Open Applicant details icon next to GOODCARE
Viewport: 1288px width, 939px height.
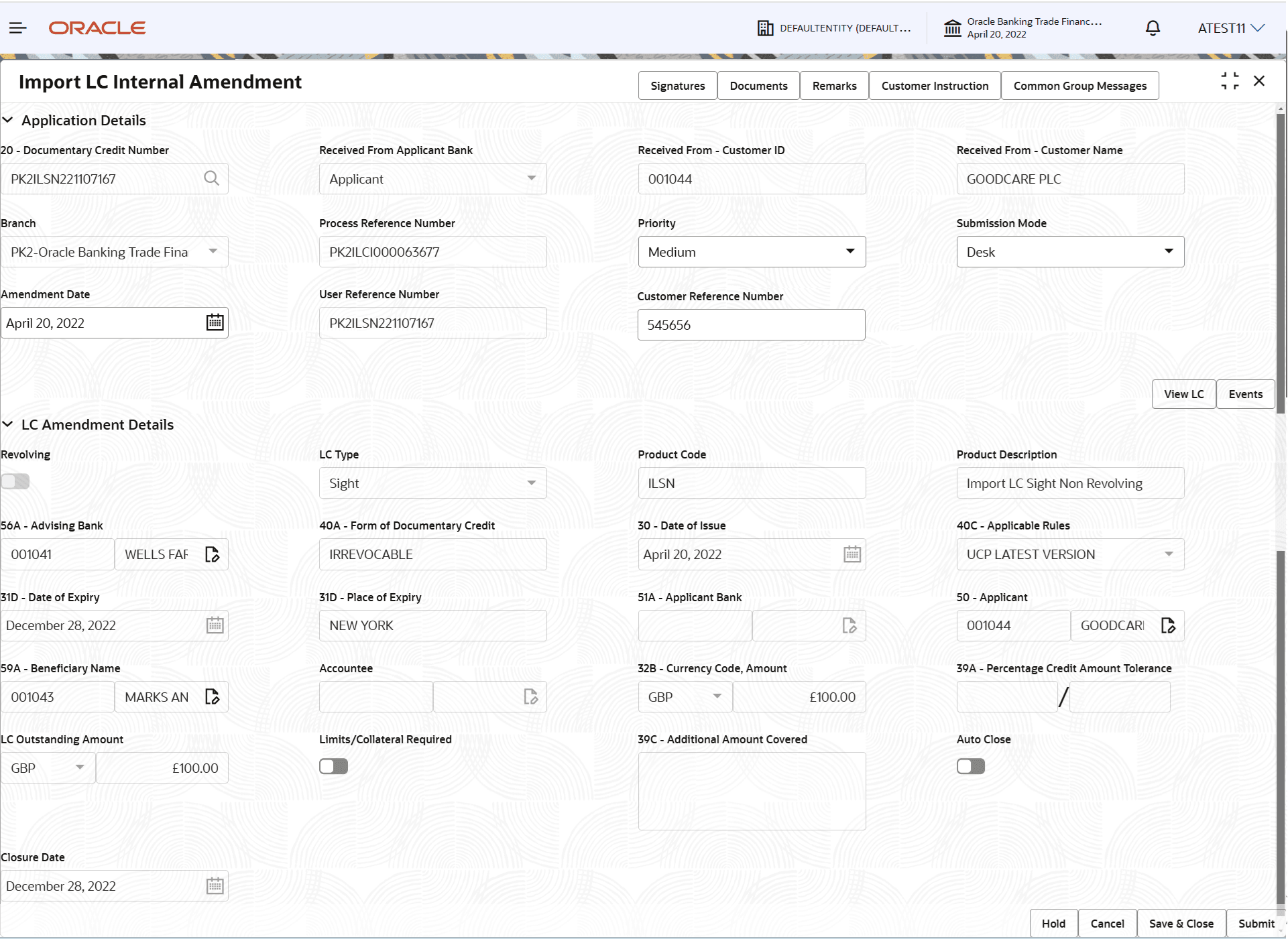click(1168, 625)
